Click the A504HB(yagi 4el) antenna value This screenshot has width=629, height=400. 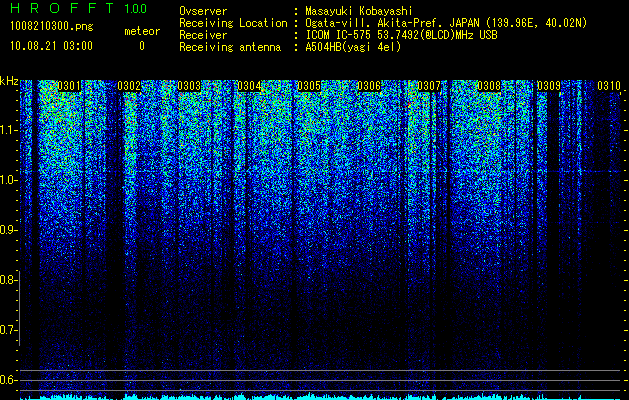click(353, 47)
